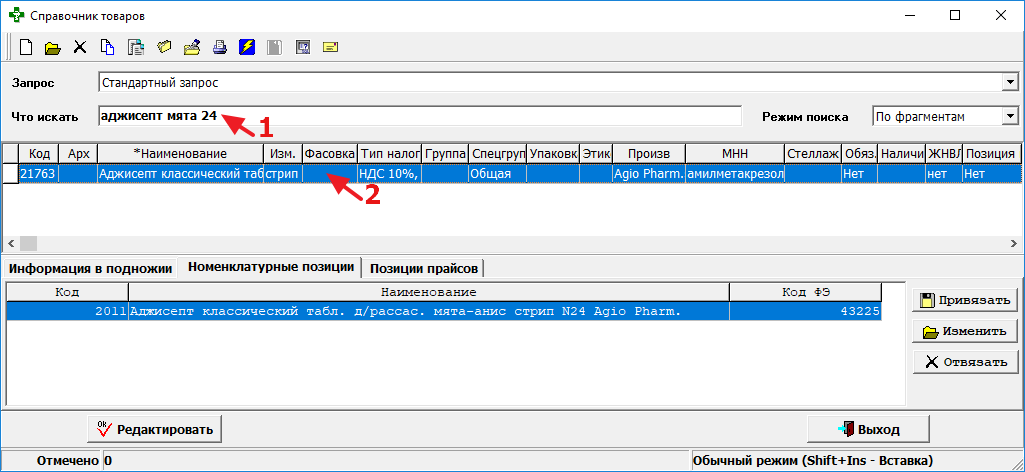This screenshot has width=1025, height=472.
Task: Click the yellow envelope toolbar icon
Action: point(331,47)
